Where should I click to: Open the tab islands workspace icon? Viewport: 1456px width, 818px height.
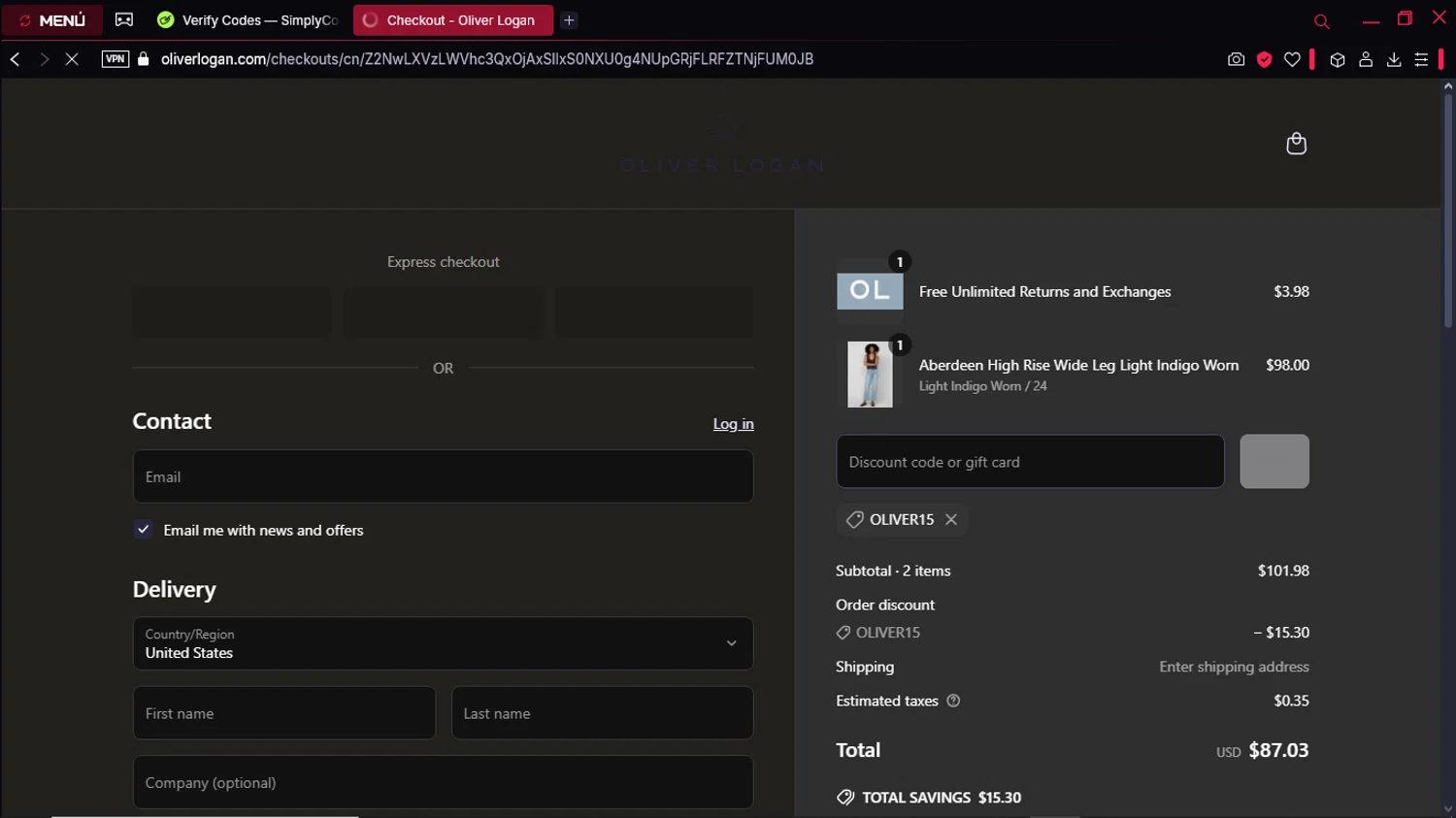(124, 20)
